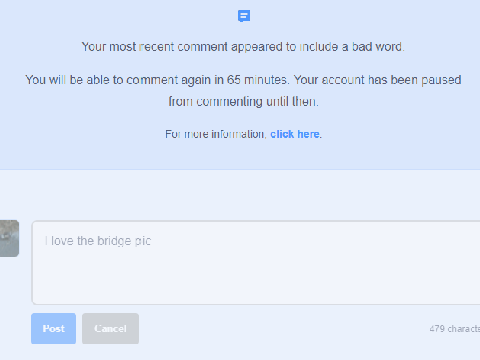480x360 pixels.
Task: Click the user avatar thumbnail beside the comment box
Action: pos(9,238)
